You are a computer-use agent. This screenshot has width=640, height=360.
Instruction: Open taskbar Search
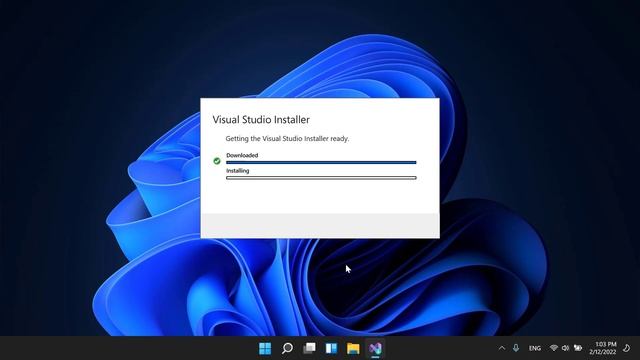(x=287, y=348)
